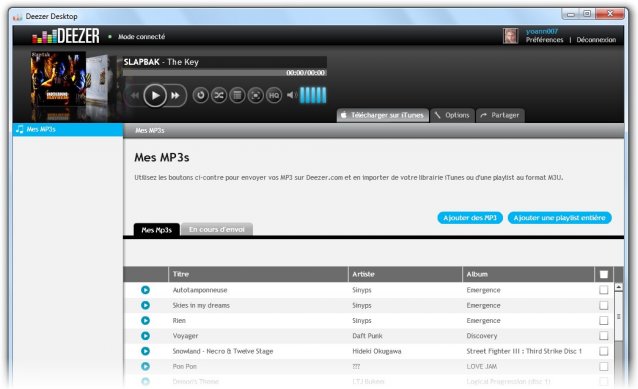Adjust the blue volume level bars
This screenshot has width=638, height=389.
click(x=313, y=95)
